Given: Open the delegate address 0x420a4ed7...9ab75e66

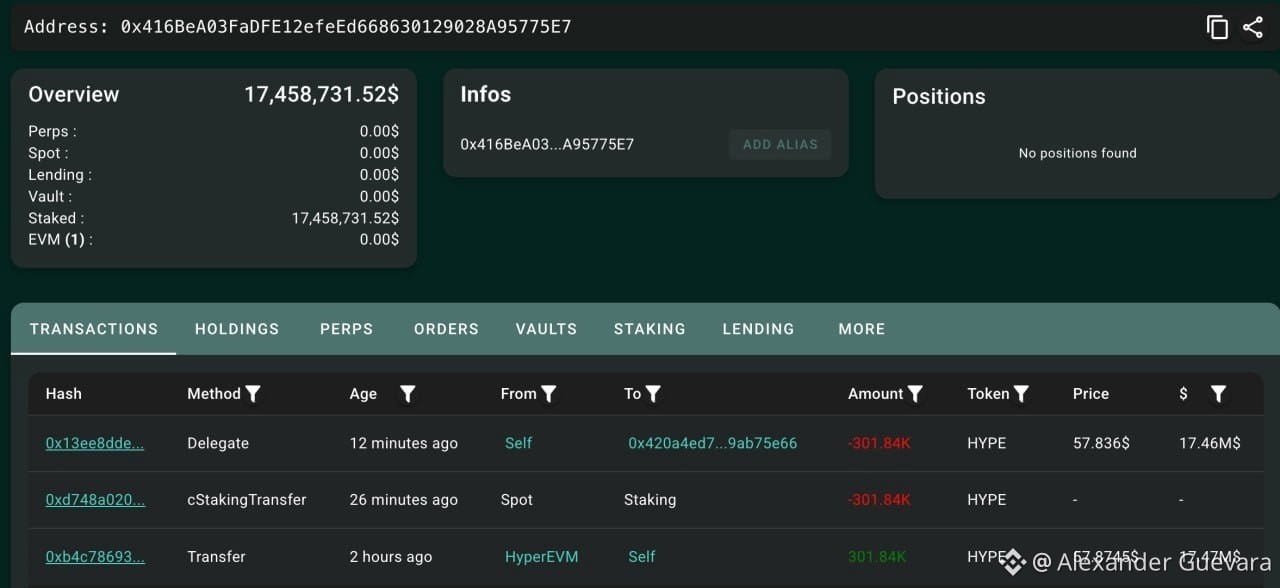Looking at the screenshot, I should pyautogui.click(x=713, y=443).
